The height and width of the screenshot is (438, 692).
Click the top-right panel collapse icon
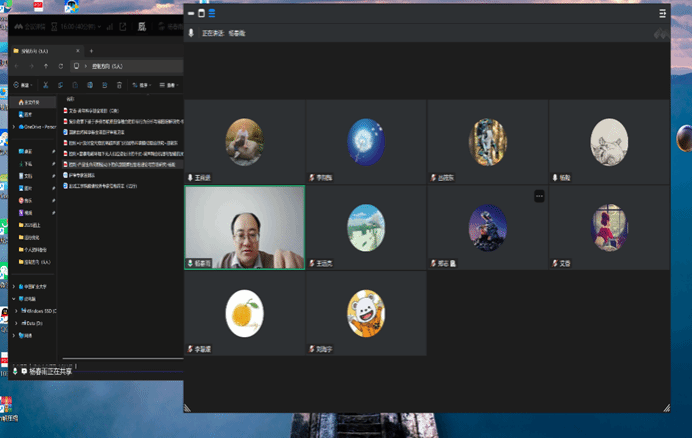click(662, 14)
